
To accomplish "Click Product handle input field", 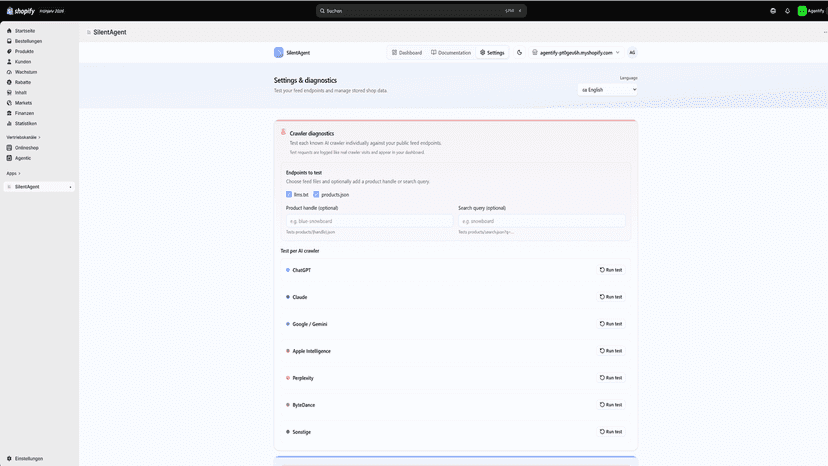I will pos(369,221).
